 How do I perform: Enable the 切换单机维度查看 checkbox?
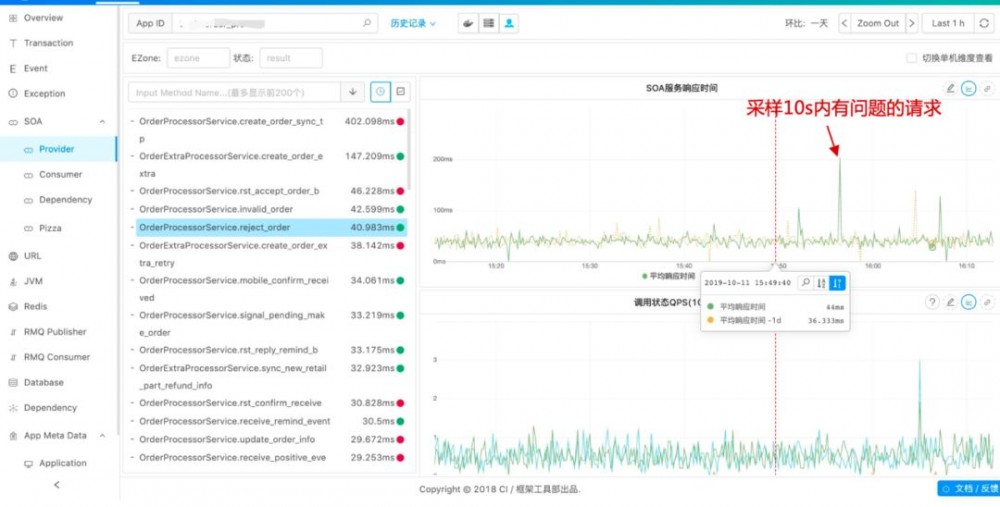coord(911,58)
